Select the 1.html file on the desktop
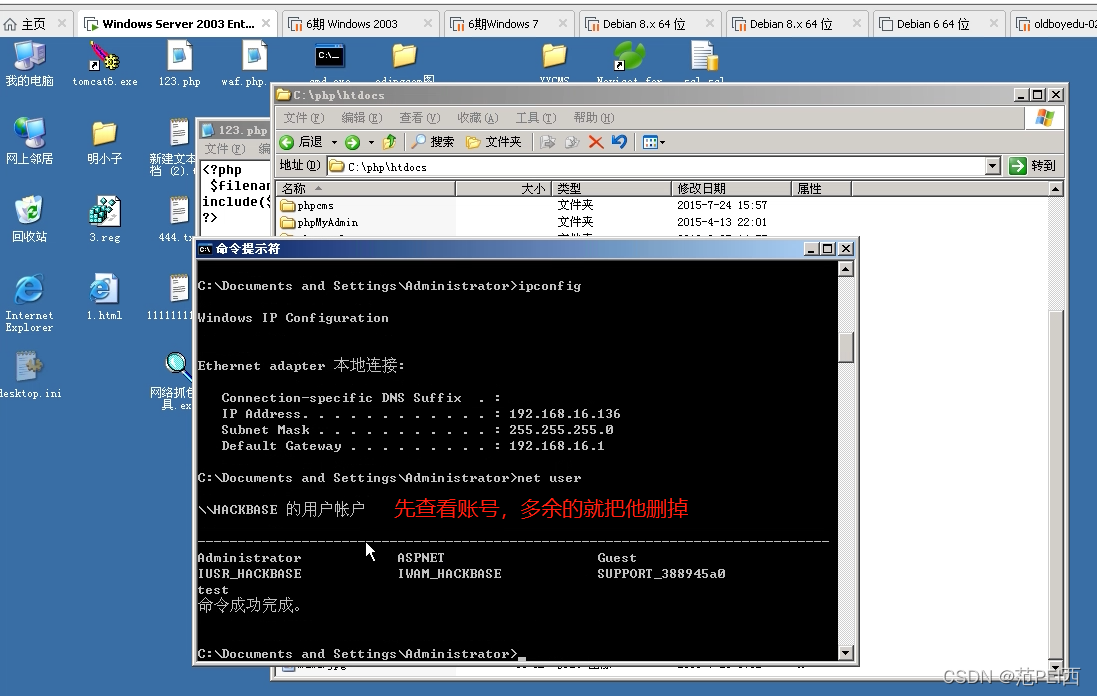Screen dimensions: 1097x696 104,297
